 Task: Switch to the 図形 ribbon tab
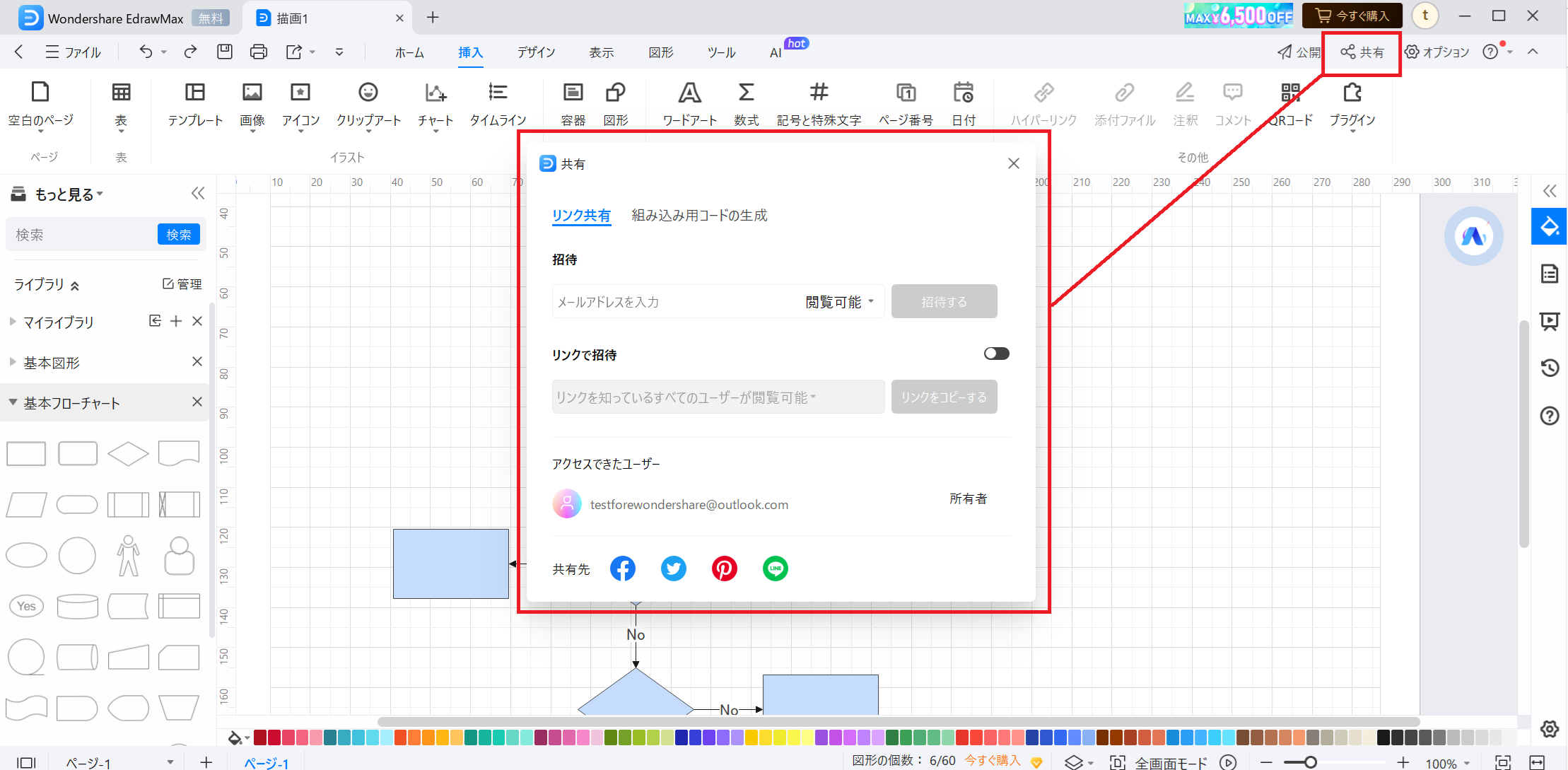pos(661,52)
